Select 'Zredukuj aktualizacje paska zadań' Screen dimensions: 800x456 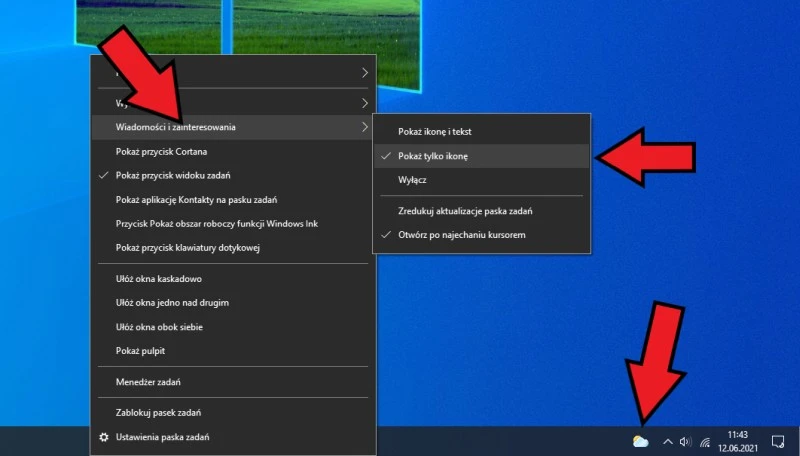pyautogui.click(x=465, y=211)
